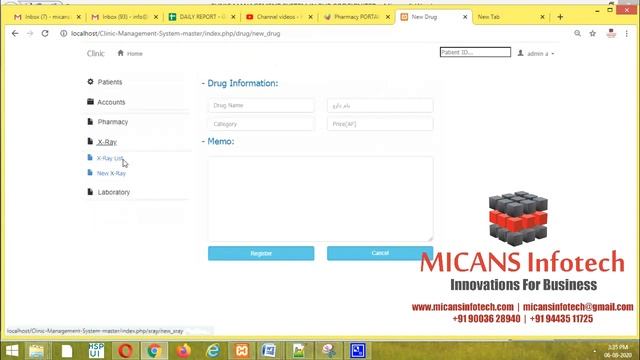Go to Home in the navbar
This screenshot has width=640, height=360.
[x=130, y=53]
